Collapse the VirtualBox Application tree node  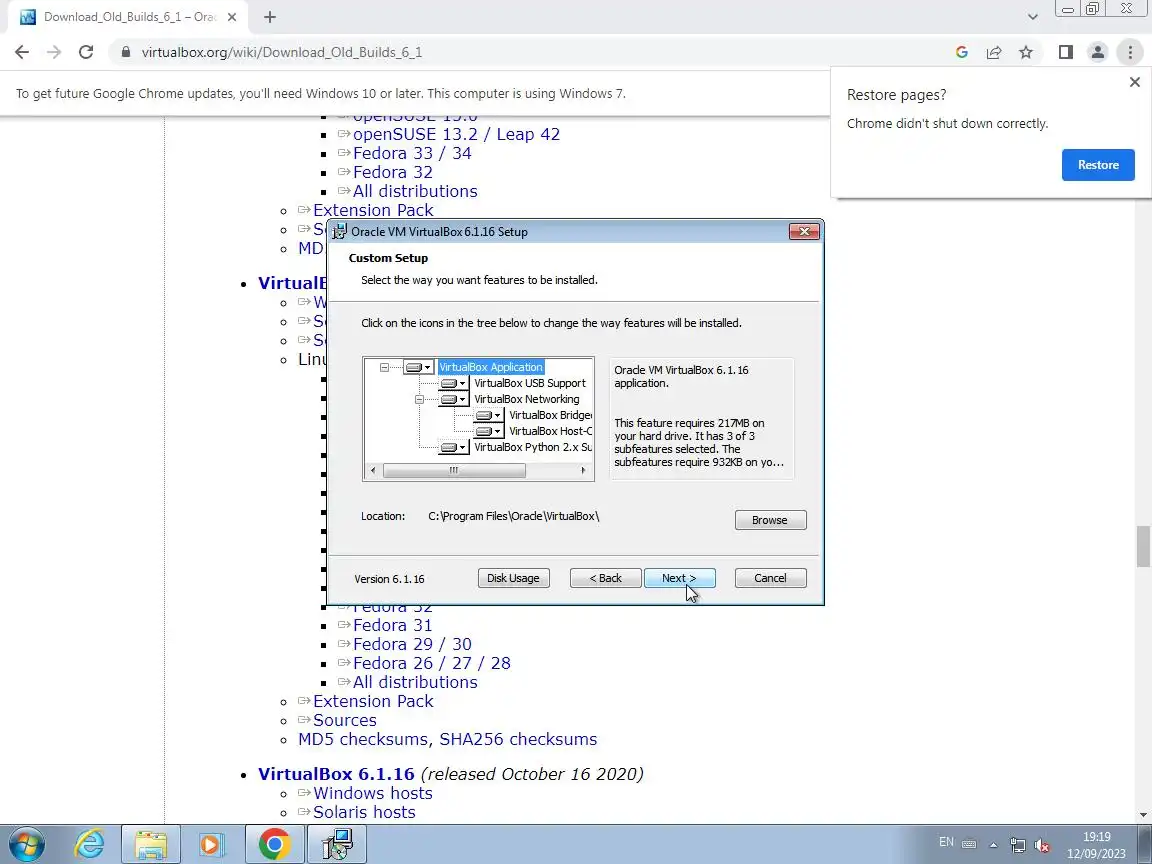click(384, 367)
